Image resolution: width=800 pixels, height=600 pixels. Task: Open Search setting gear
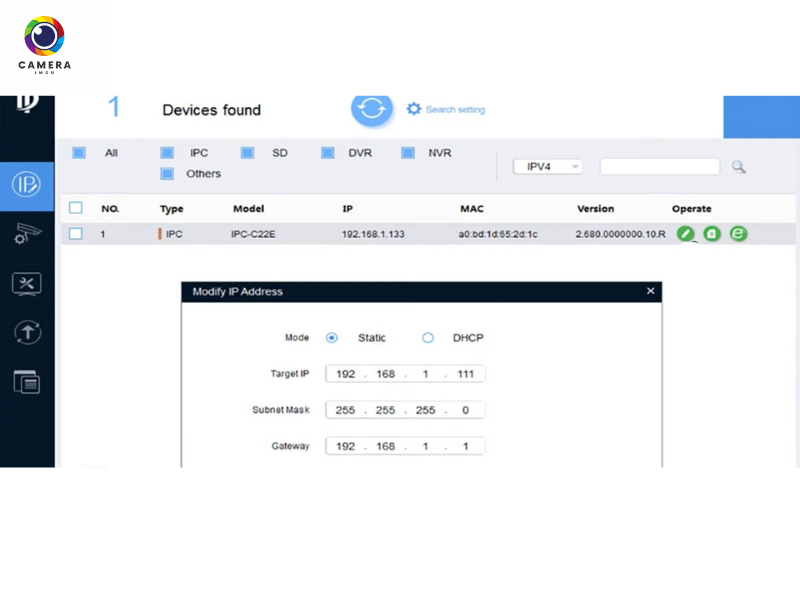[414, 108]
